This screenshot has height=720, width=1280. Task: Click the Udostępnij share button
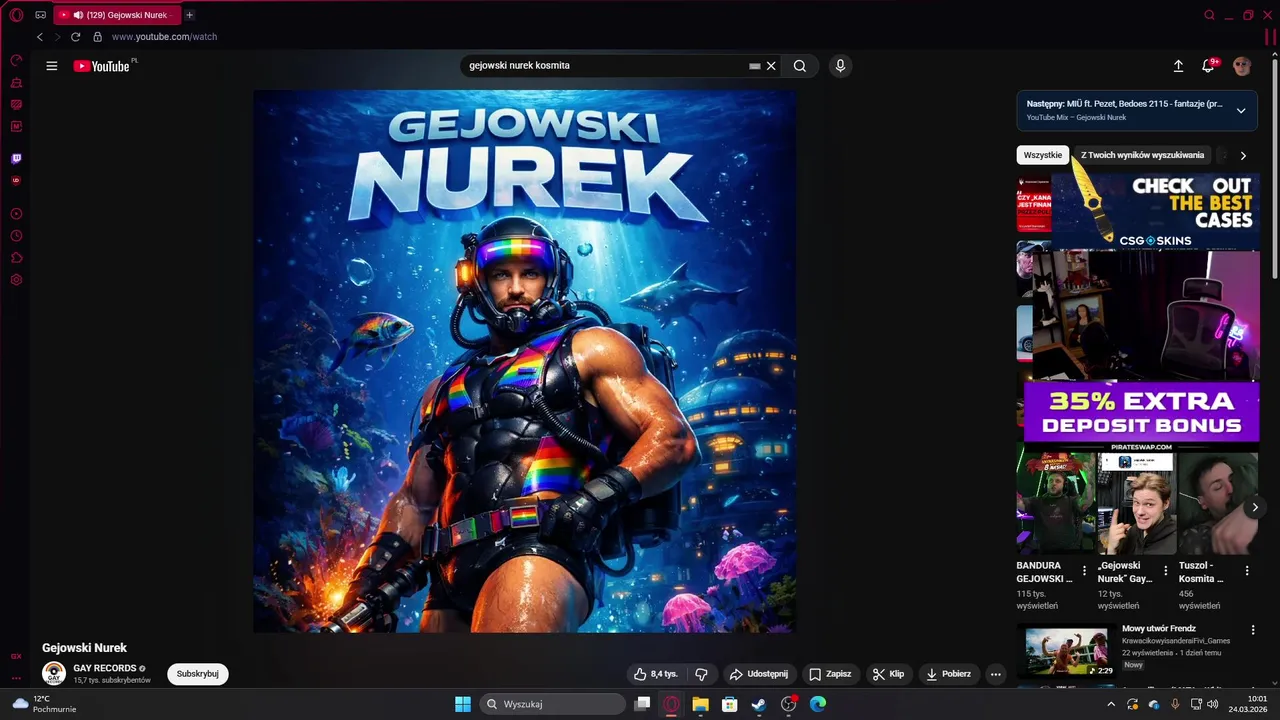759,674
